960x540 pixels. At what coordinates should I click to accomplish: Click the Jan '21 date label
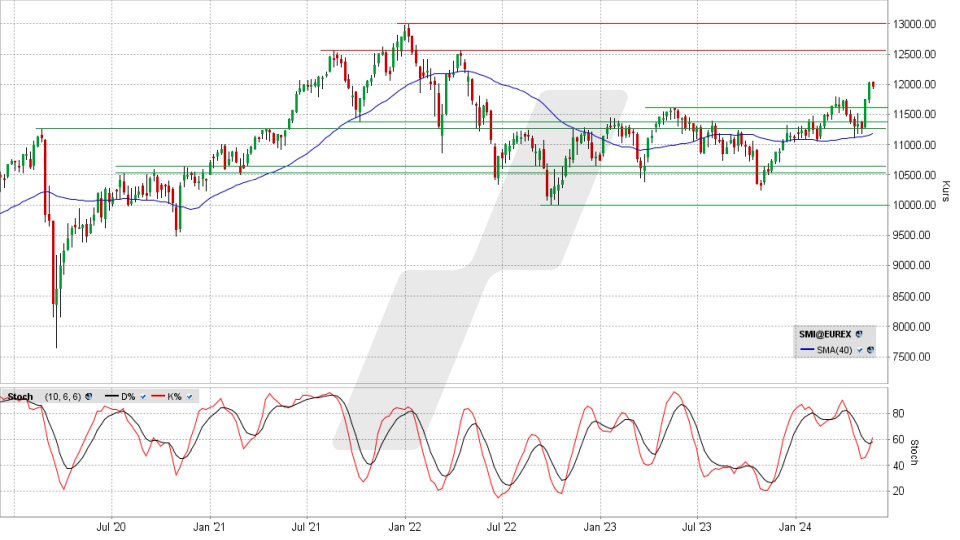click(x=209, y=527)
